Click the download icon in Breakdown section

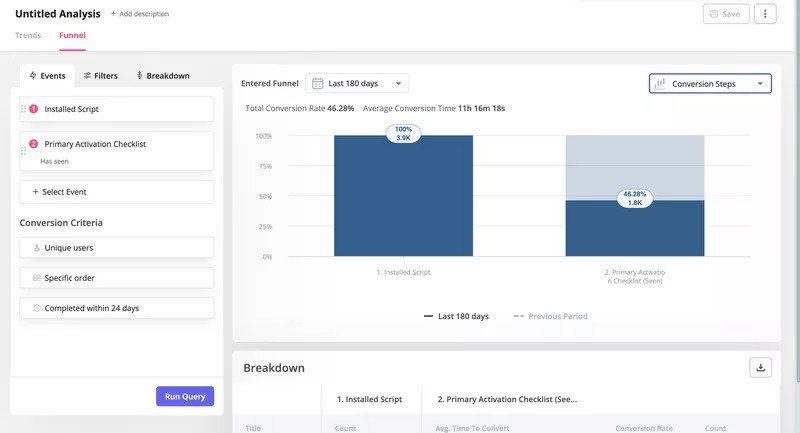tap(761, 367)
